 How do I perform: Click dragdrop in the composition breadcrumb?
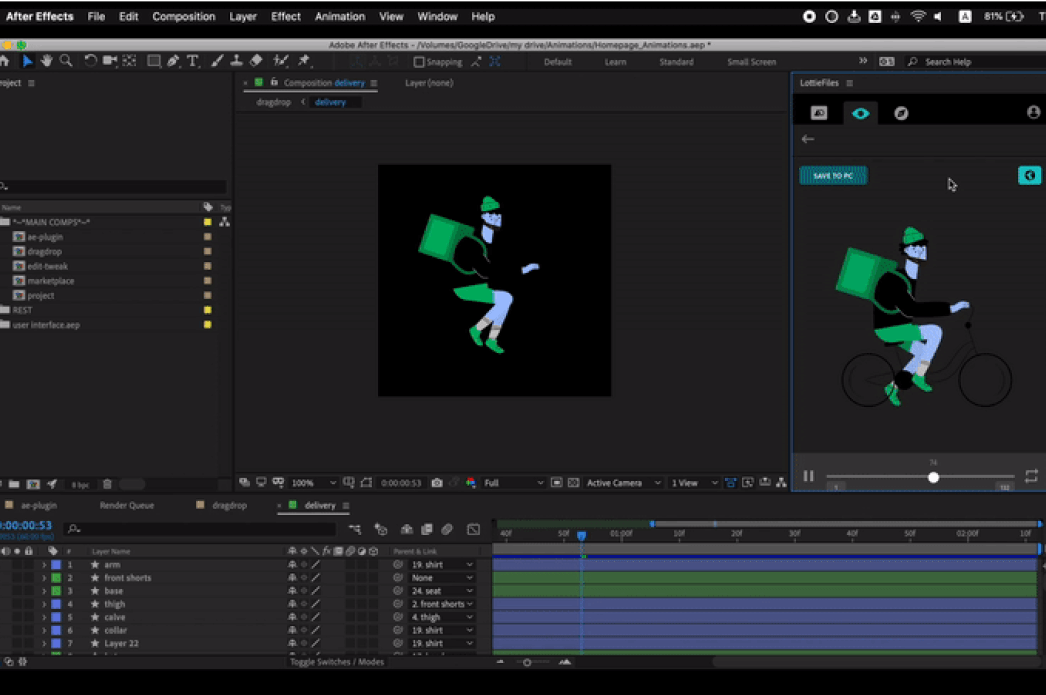tap(274, 102)
